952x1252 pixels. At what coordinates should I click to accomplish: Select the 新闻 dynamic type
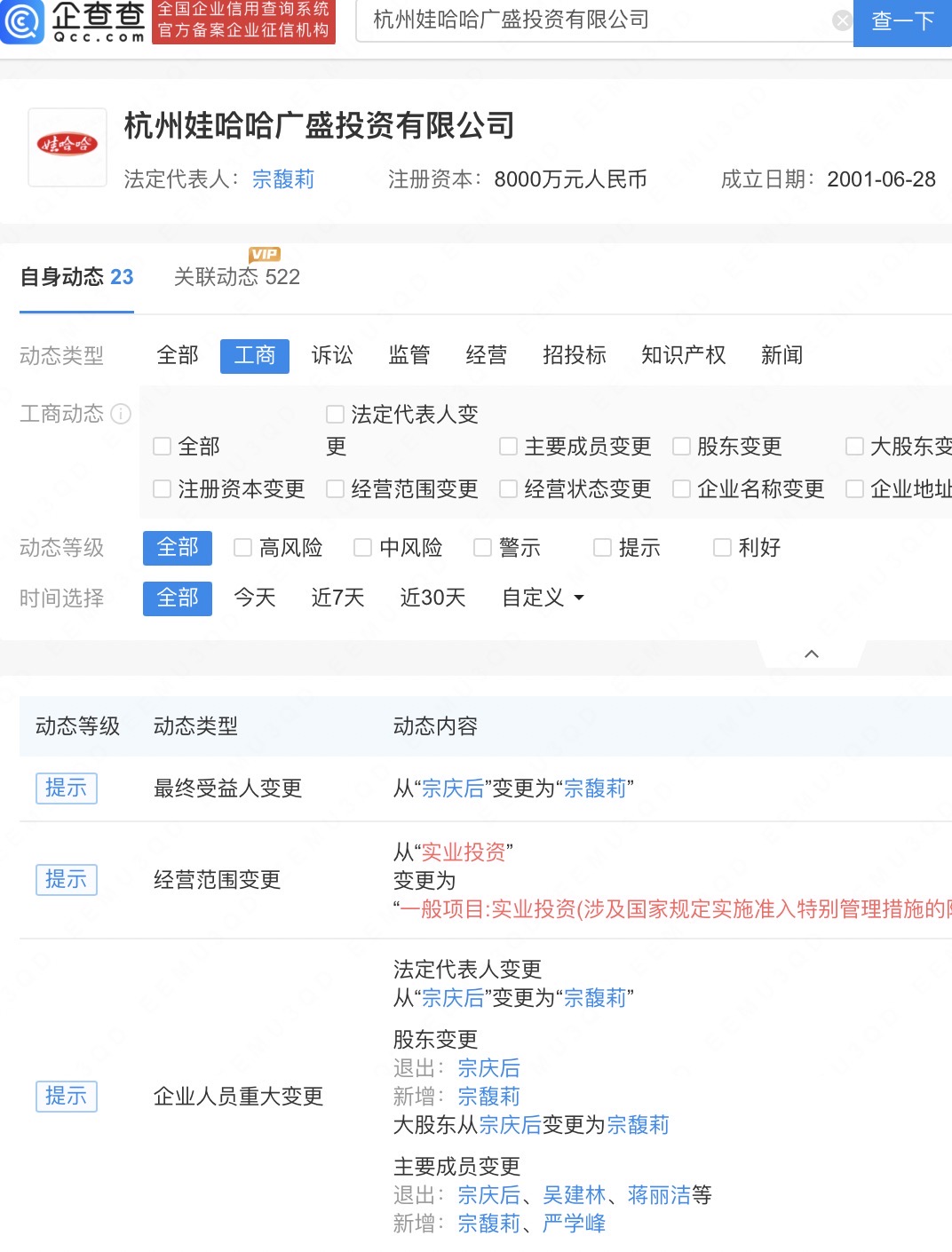[782, 356]
